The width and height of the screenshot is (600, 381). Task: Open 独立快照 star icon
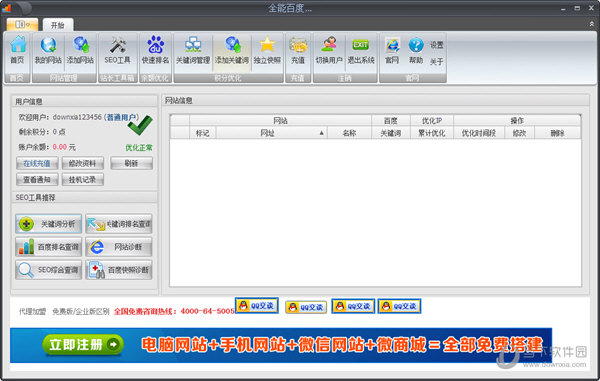[267, 50]
